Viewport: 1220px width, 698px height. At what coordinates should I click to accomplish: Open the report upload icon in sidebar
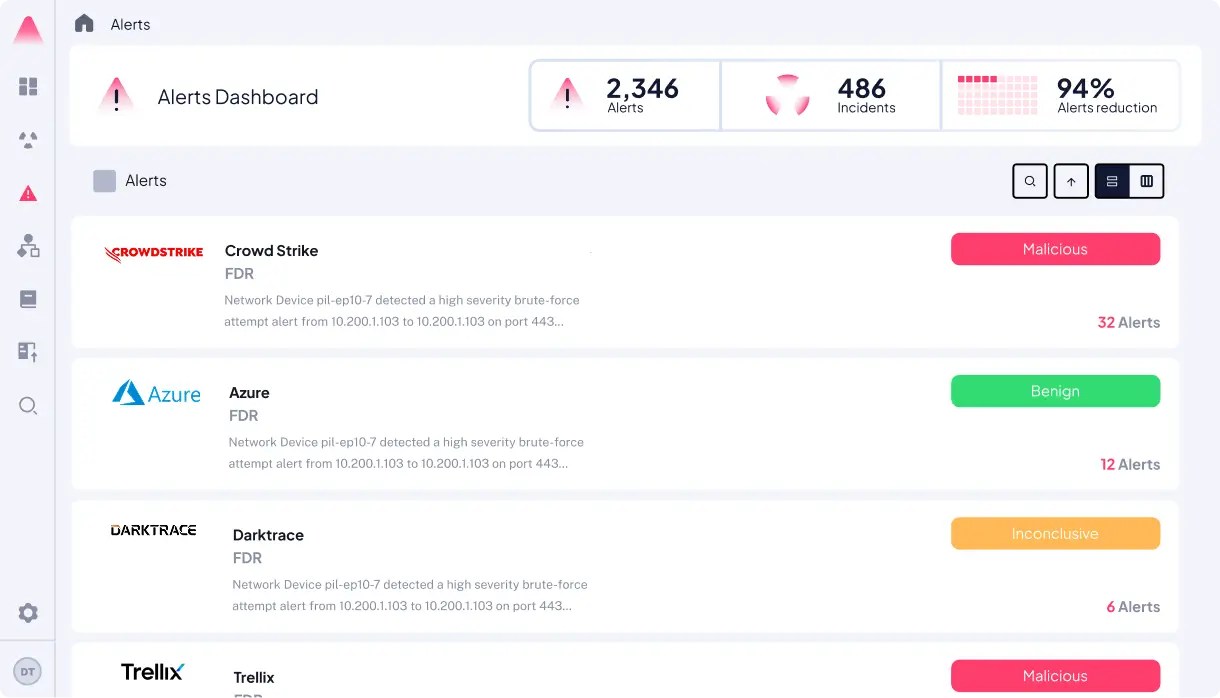[28, 352]
